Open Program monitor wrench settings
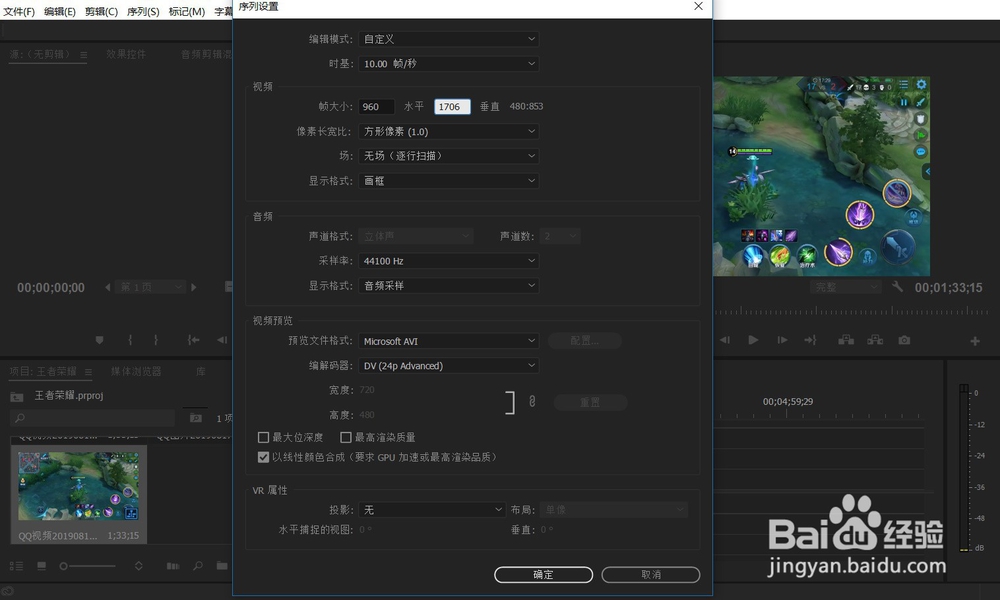Screen dimensions: 1000x600 (x=897, y=287)
